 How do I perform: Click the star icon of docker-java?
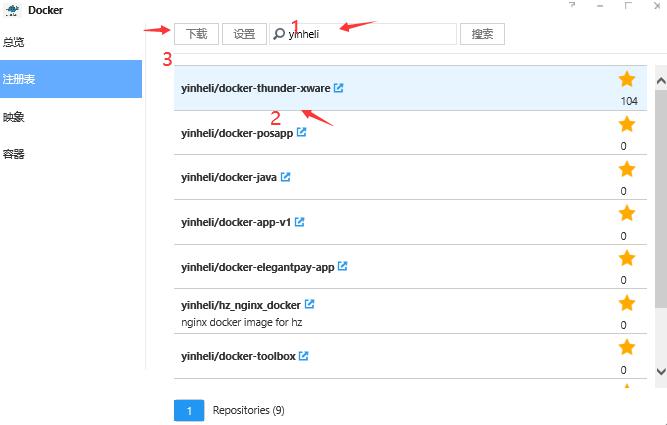pos(627,169)
